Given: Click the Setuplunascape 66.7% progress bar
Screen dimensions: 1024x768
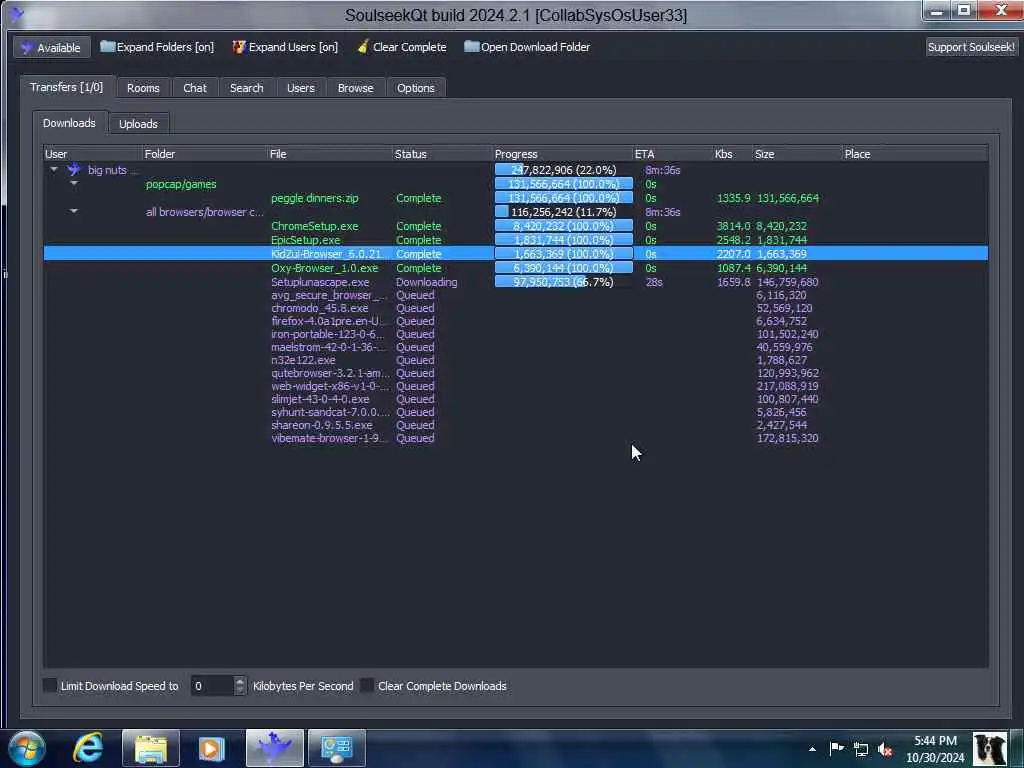Looking at the screenshot, I should pyautogui.click(x=564, y=282).
